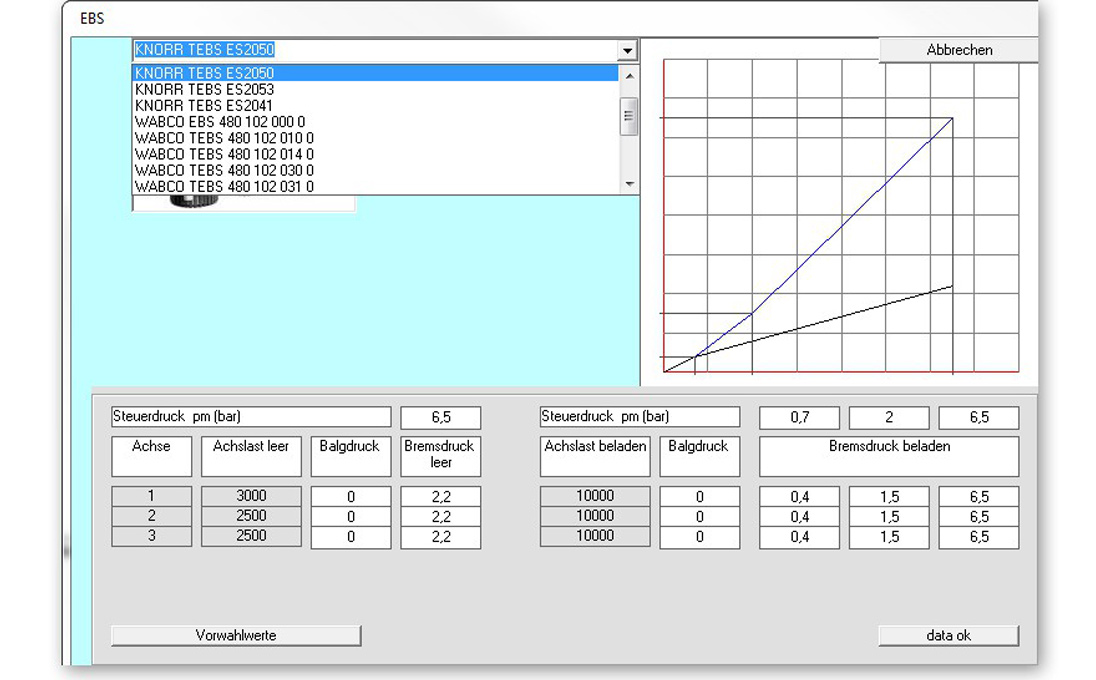This screenshot has height=680, width=1096.
Task: Click the left Steuerdruck value 6,5 field
Action: pyautogui.click(x=440, y=417)
